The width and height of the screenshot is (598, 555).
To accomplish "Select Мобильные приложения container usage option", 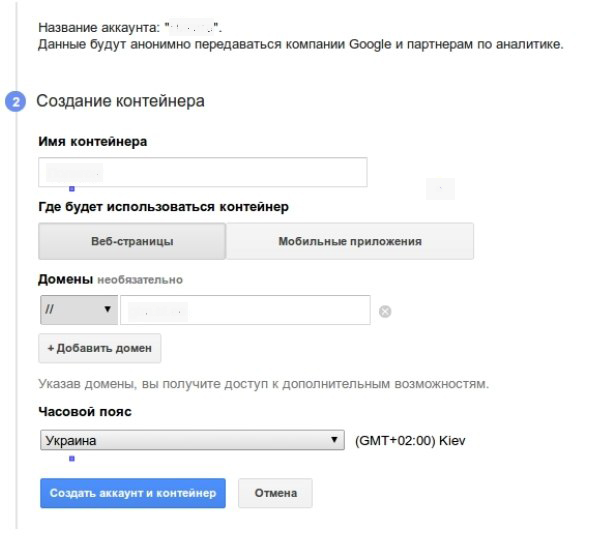I will click(350, 241).
